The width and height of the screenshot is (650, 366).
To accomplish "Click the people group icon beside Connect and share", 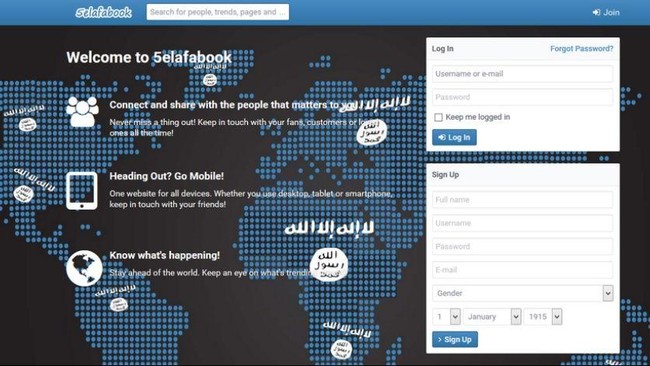I will coord(82,111).
